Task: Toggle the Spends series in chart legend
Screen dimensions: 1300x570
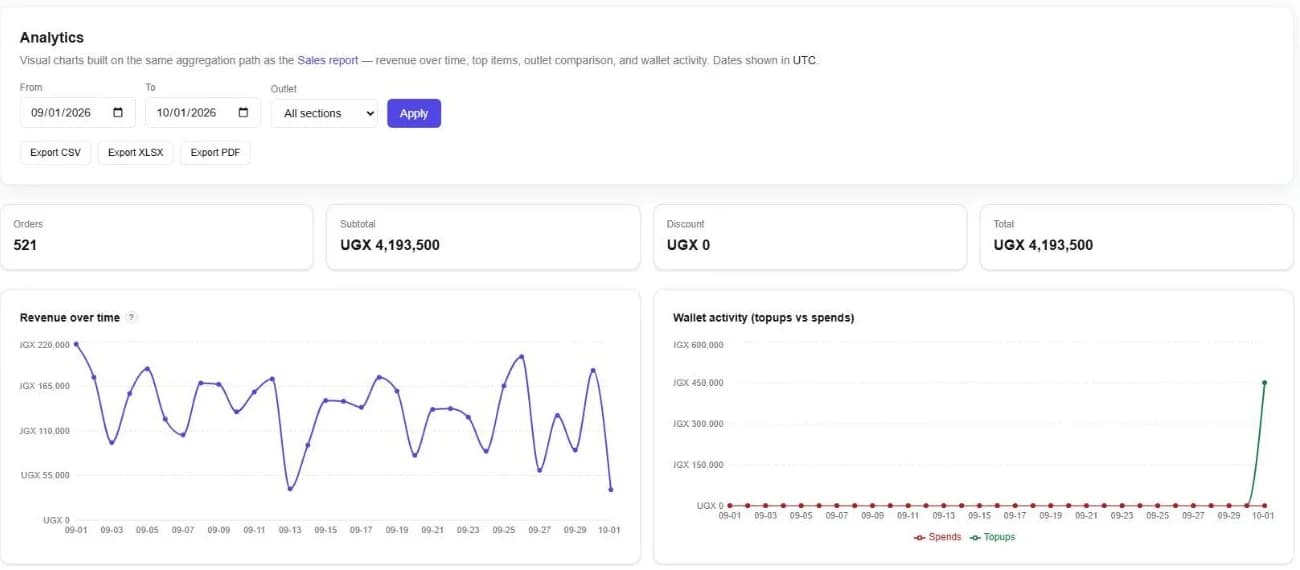Action: (938, 537)
